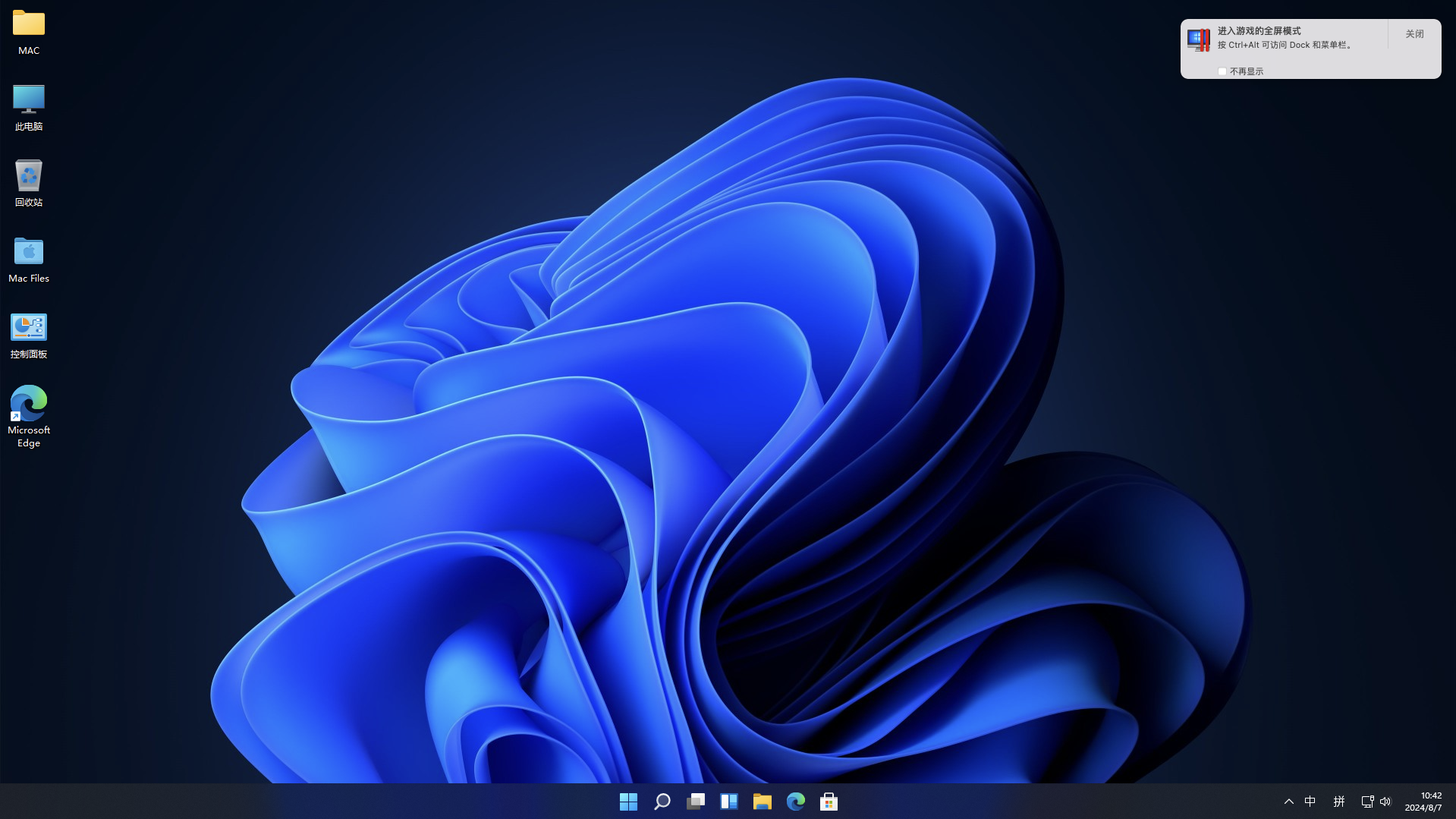Switch input language indicator 中
Screen dimensions: 1456x819
[x=1310, y=802]
